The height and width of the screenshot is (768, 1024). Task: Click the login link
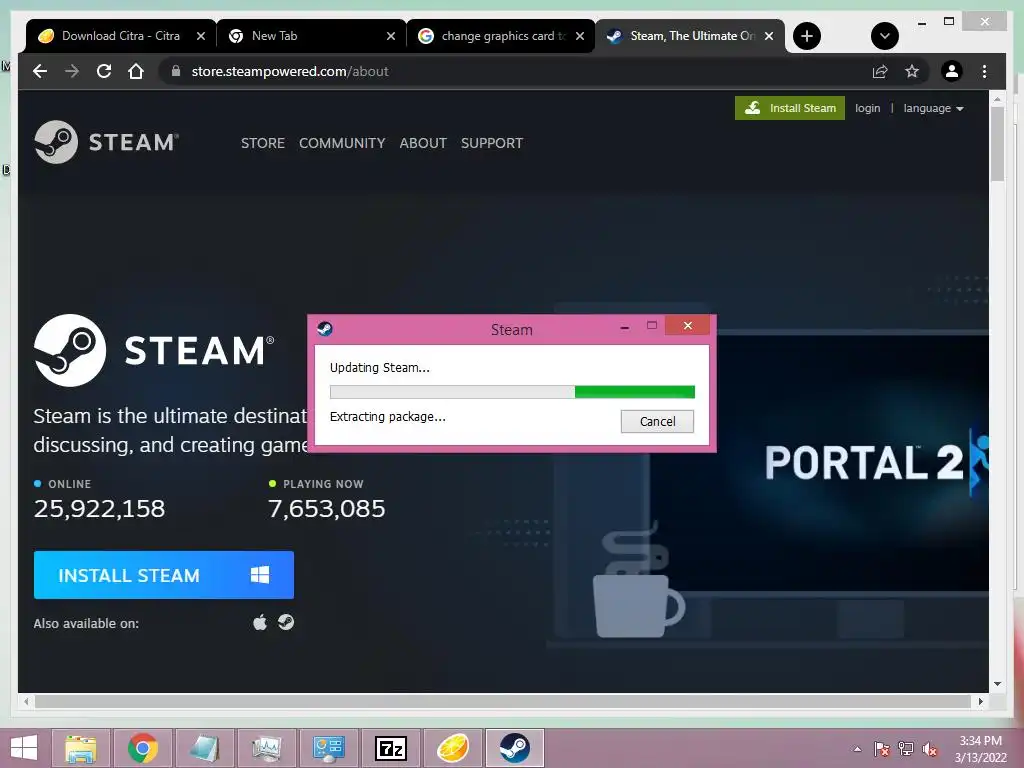tap(867, 108)
